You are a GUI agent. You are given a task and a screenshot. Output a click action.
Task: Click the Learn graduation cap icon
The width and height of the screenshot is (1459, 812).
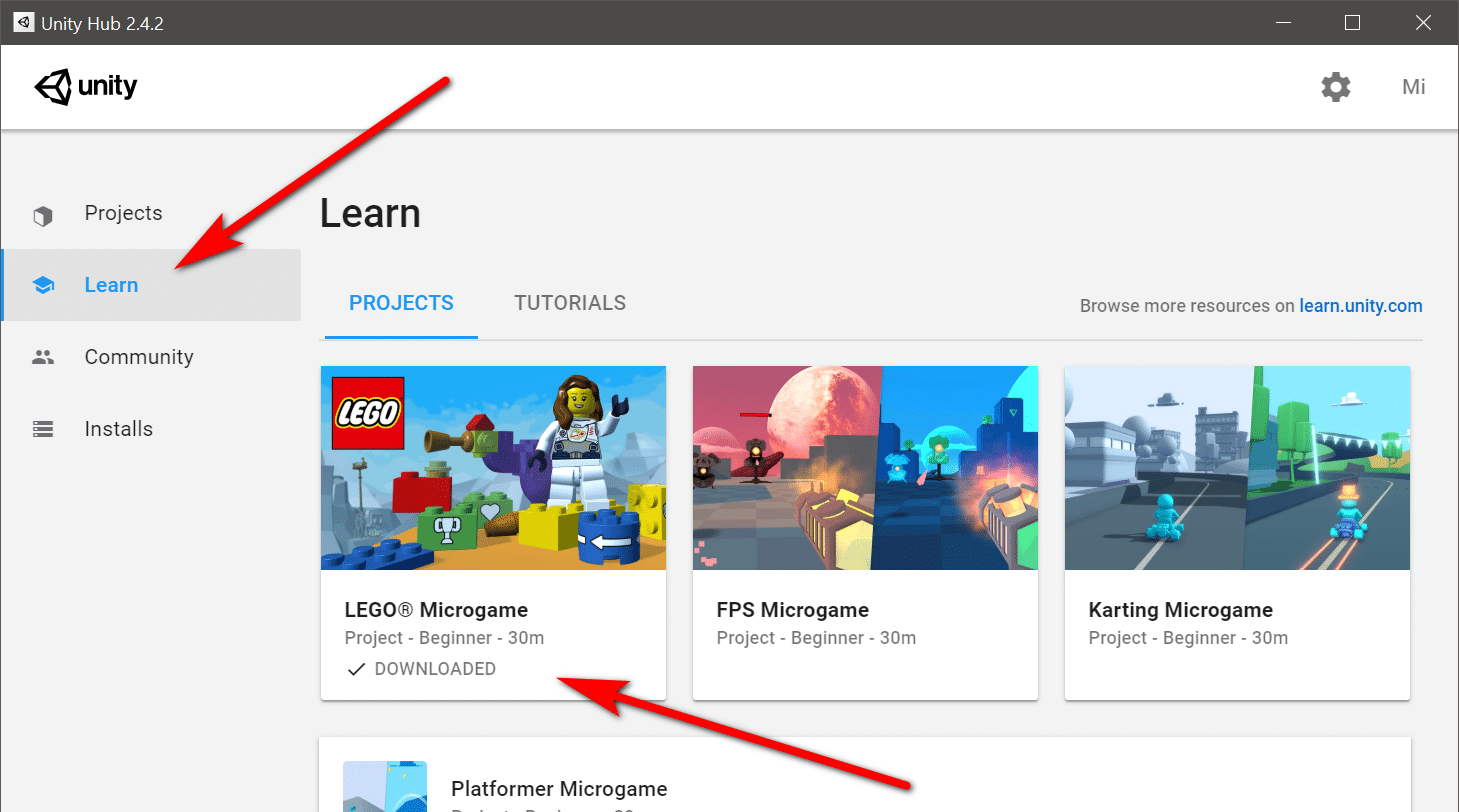coord(43,286)
